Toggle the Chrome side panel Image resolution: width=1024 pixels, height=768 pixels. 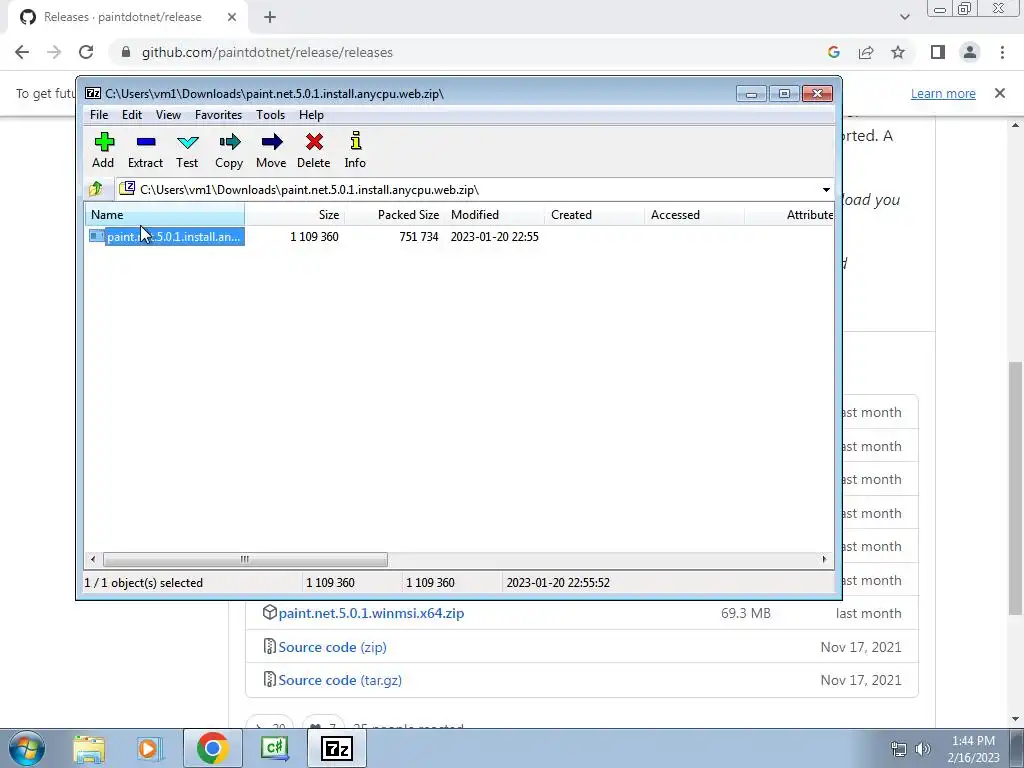(x=938, y=52)
